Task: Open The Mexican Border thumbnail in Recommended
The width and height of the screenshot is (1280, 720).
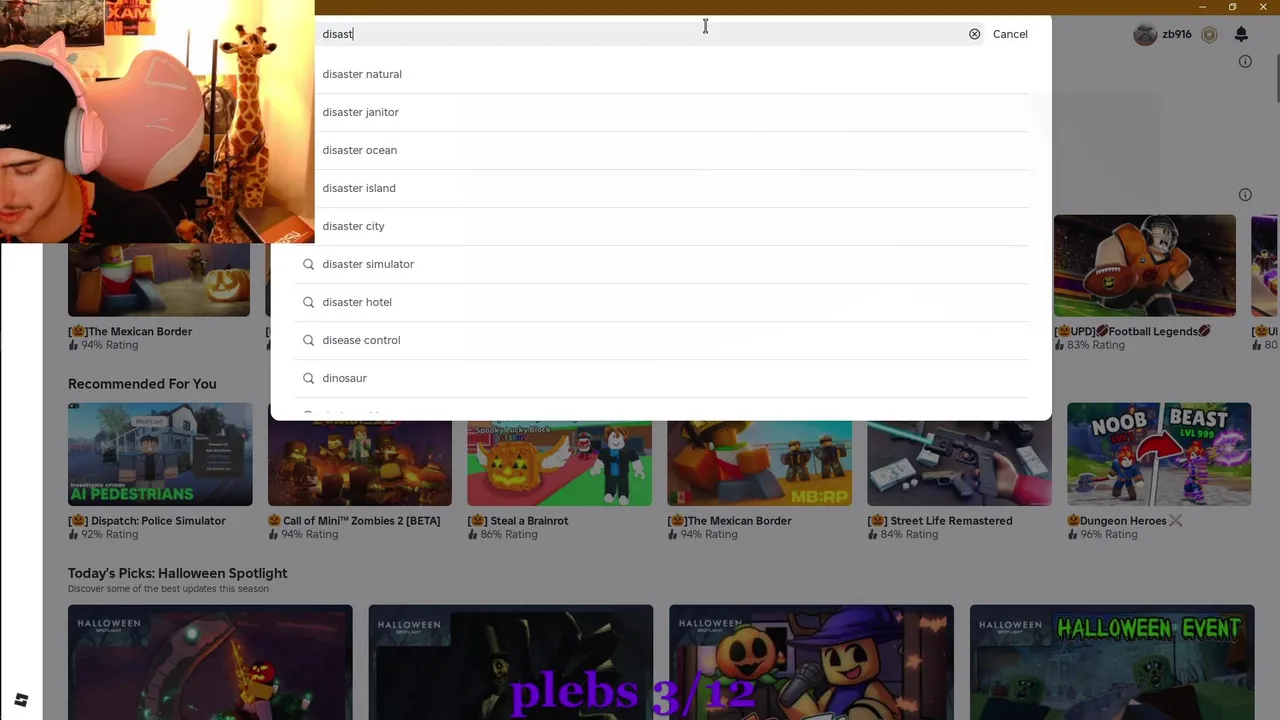Action: pos(759,462)
